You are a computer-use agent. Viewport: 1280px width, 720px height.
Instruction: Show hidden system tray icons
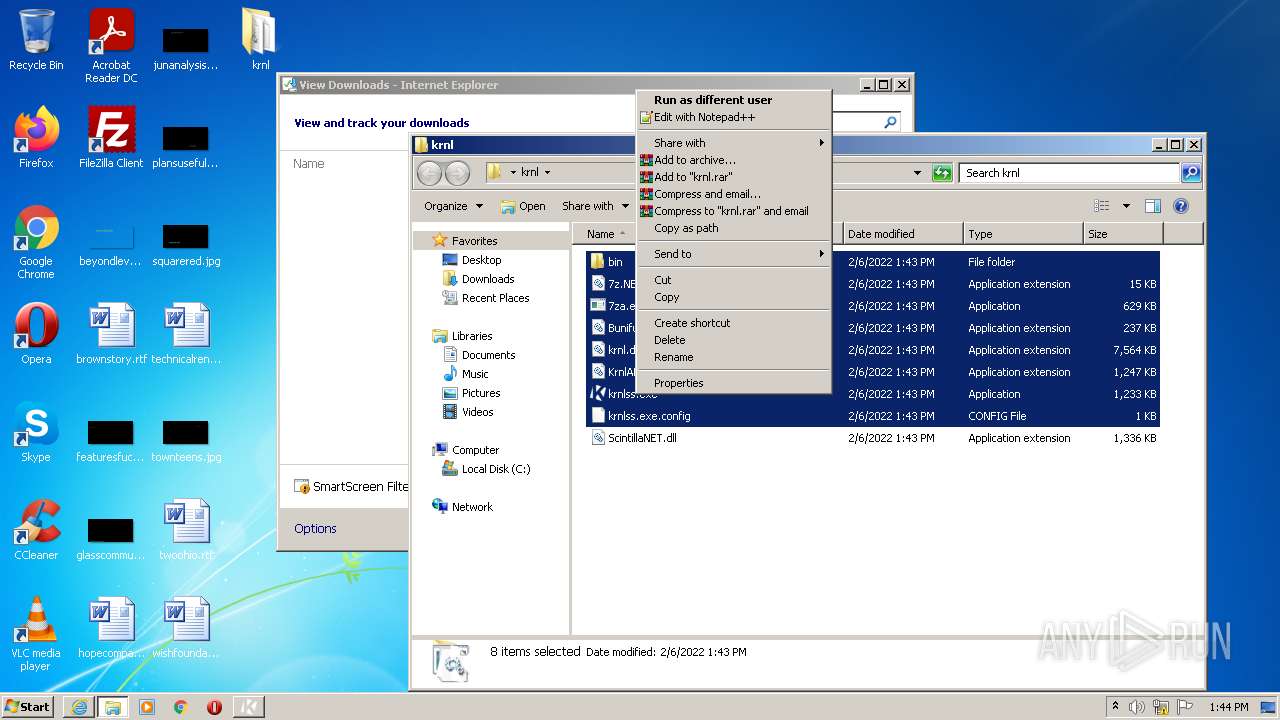[x=1115, y=707]
